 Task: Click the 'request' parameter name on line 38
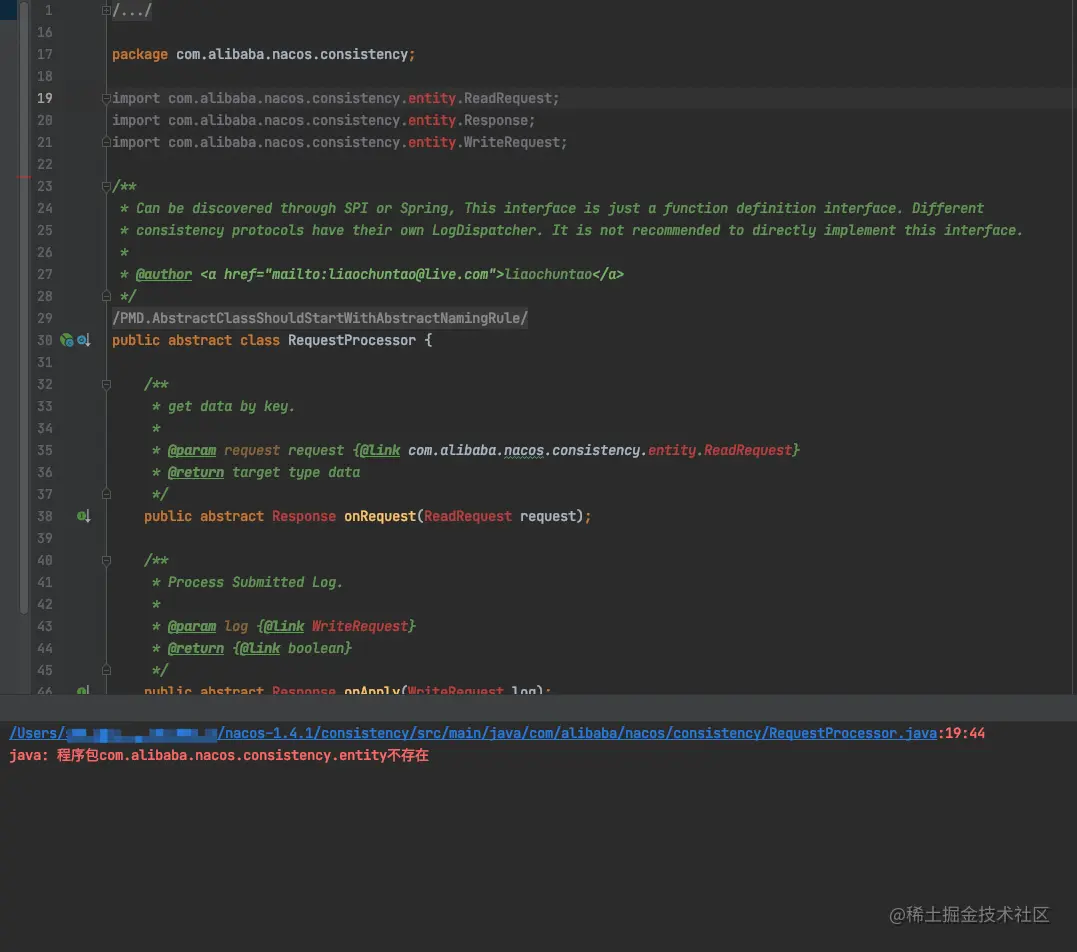[x=547, y=516]
